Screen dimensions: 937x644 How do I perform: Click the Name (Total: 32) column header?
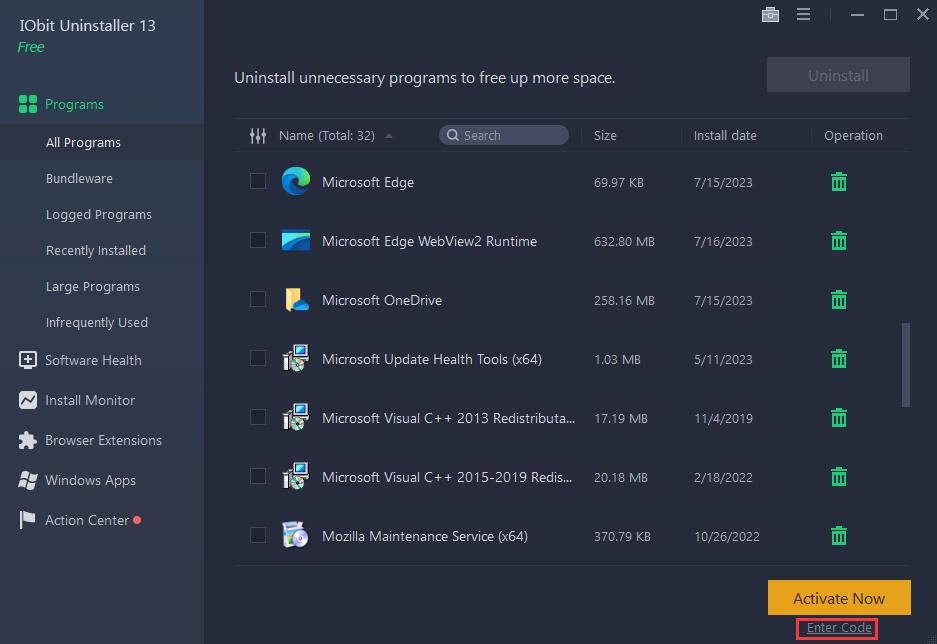pos(327,136)
